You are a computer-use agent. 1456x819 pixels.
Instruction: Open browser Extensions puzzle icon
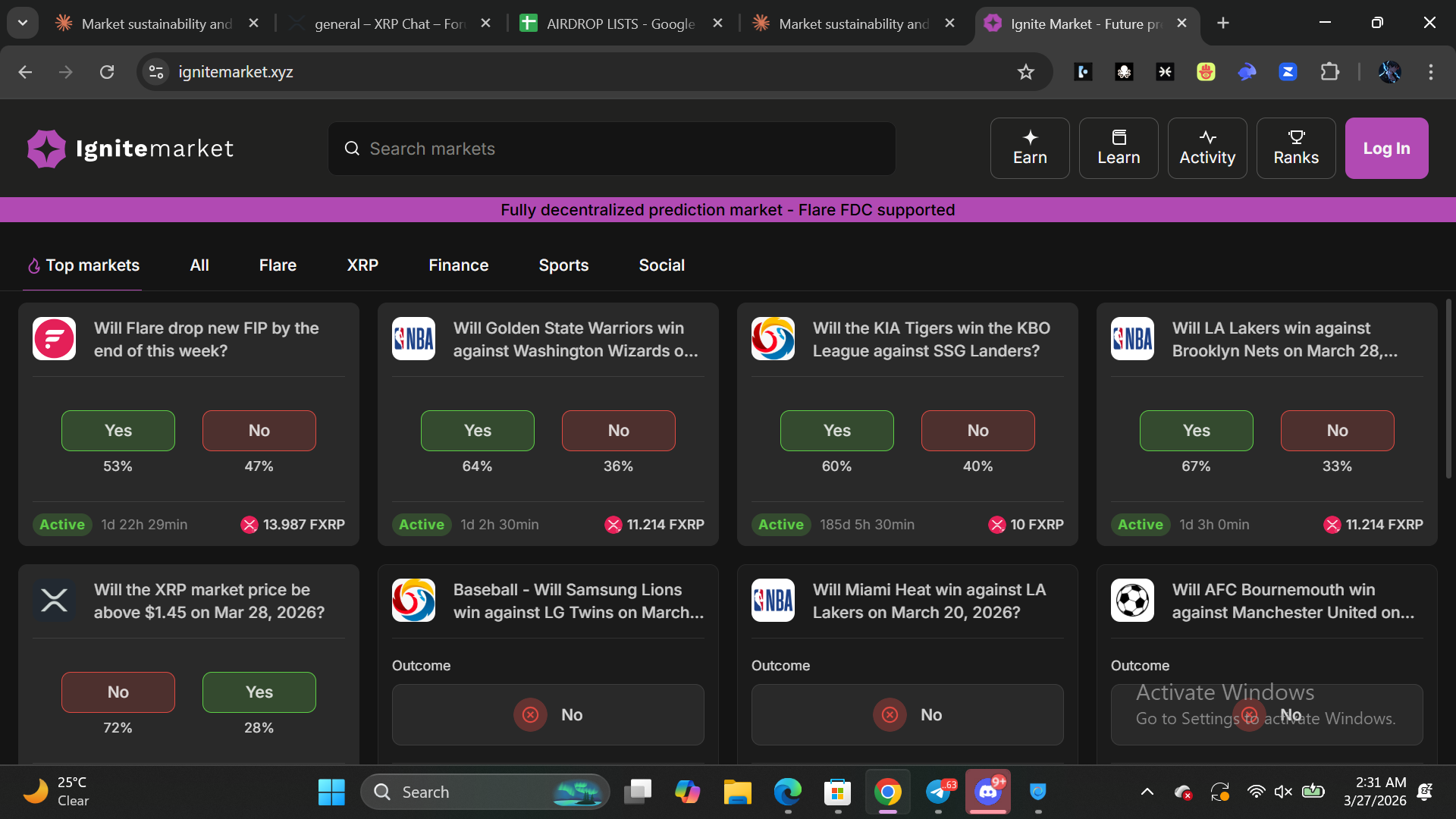pos(1329,72)
